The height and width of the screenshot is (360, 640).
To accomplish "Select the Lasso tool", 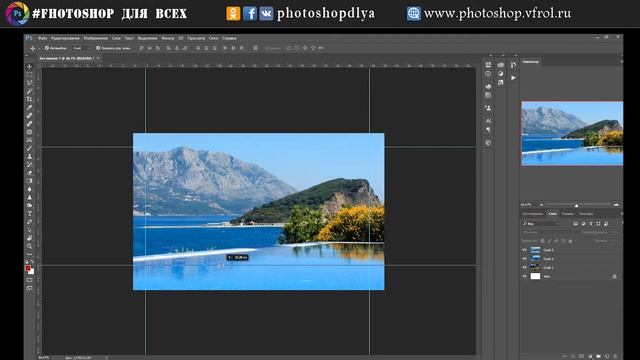I will pyautogui.click(x=29, y=83).
